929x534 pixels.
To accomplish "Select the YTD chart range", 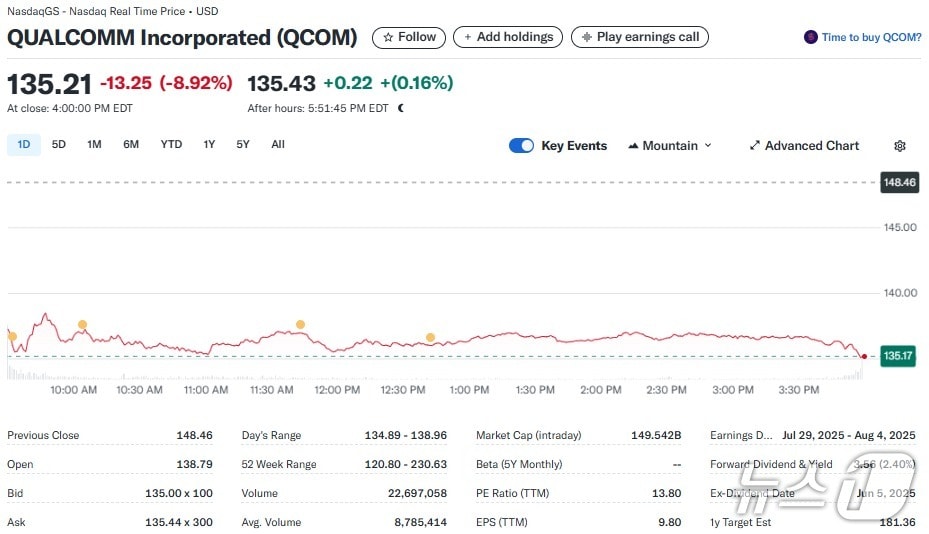I will (x=171, y=144).
